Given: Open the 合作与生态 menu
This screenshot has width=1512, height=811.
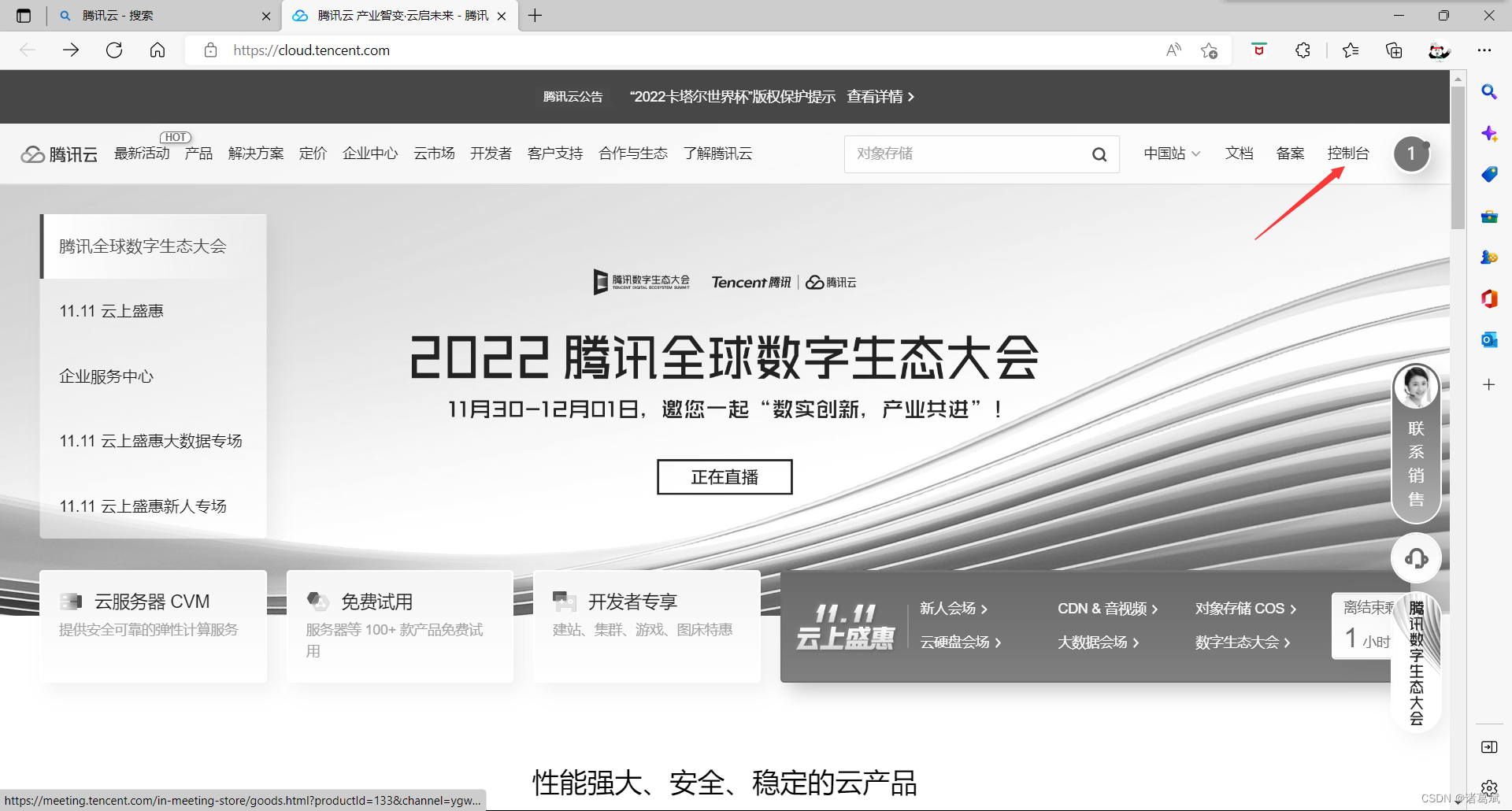Looking at the screenshot, I should (x=633, y=154).
